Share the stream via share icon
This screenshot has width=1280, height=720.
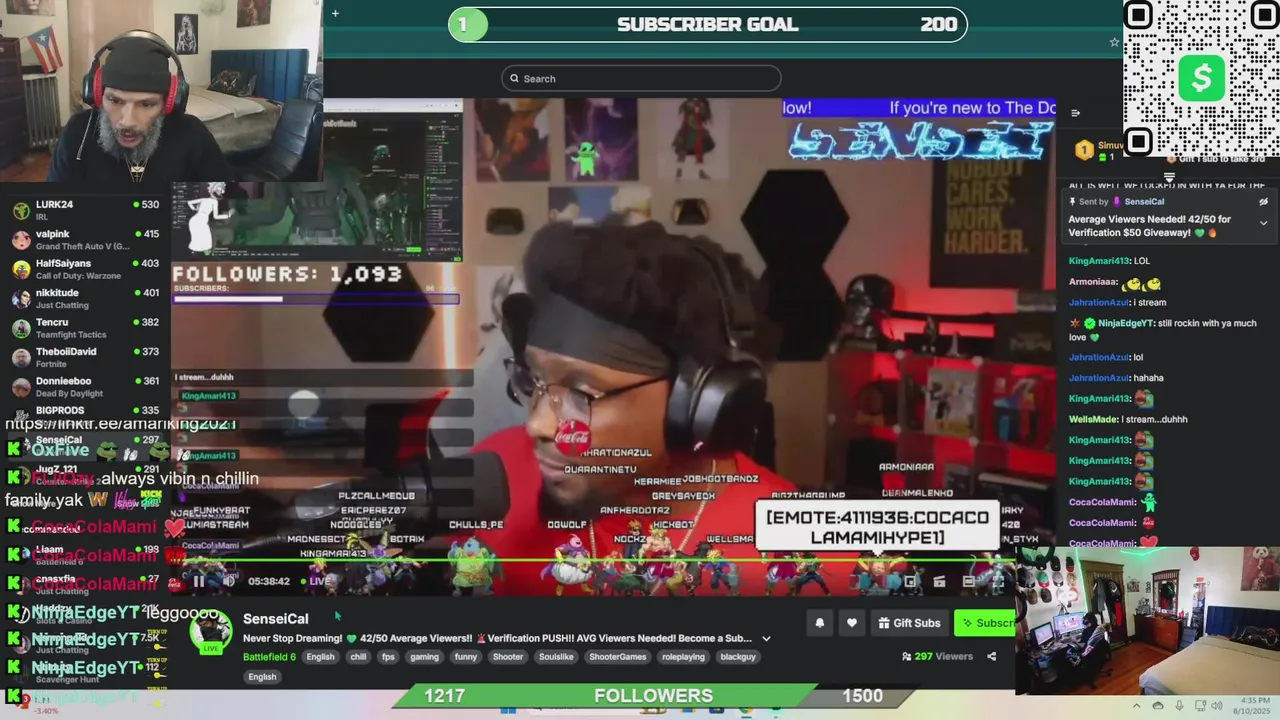pyautogui.click(x=991, y=657)
